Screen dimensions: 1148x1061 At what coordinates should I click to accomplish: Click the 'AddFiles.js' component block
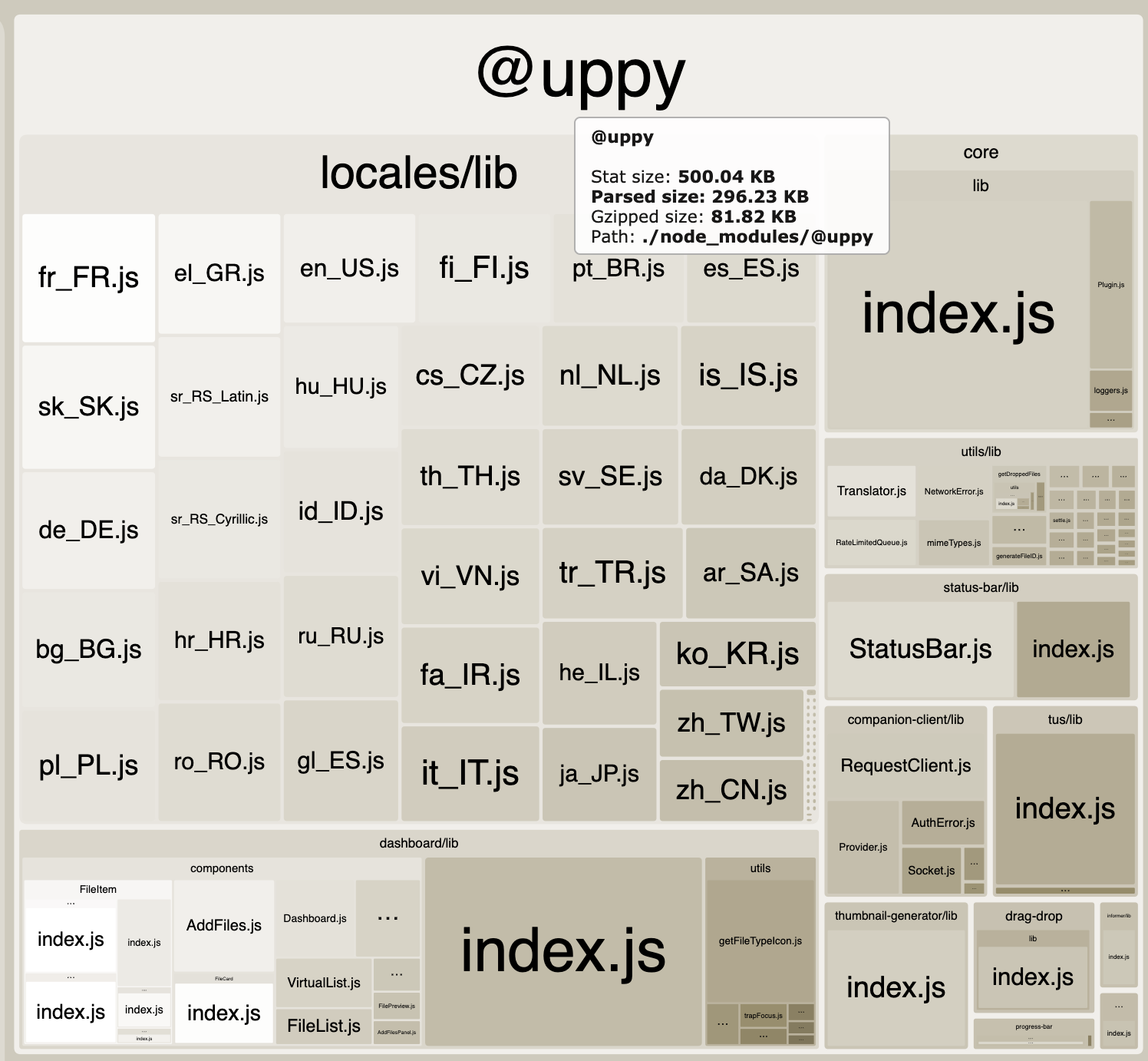coord(224,926)
